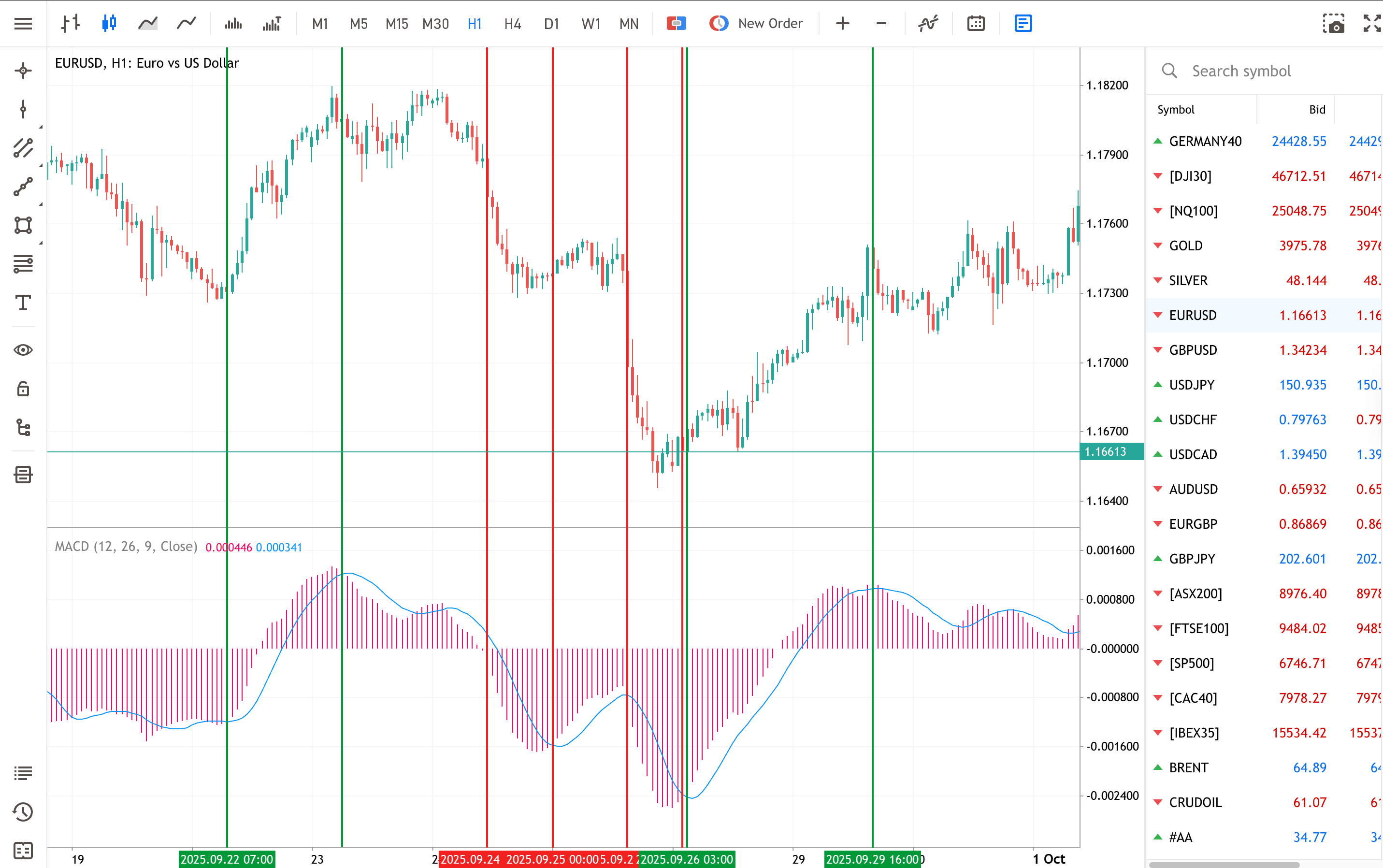Select the H4 timeframe
The height and width of the screenshot is (868, 1383).
(512, 24)
